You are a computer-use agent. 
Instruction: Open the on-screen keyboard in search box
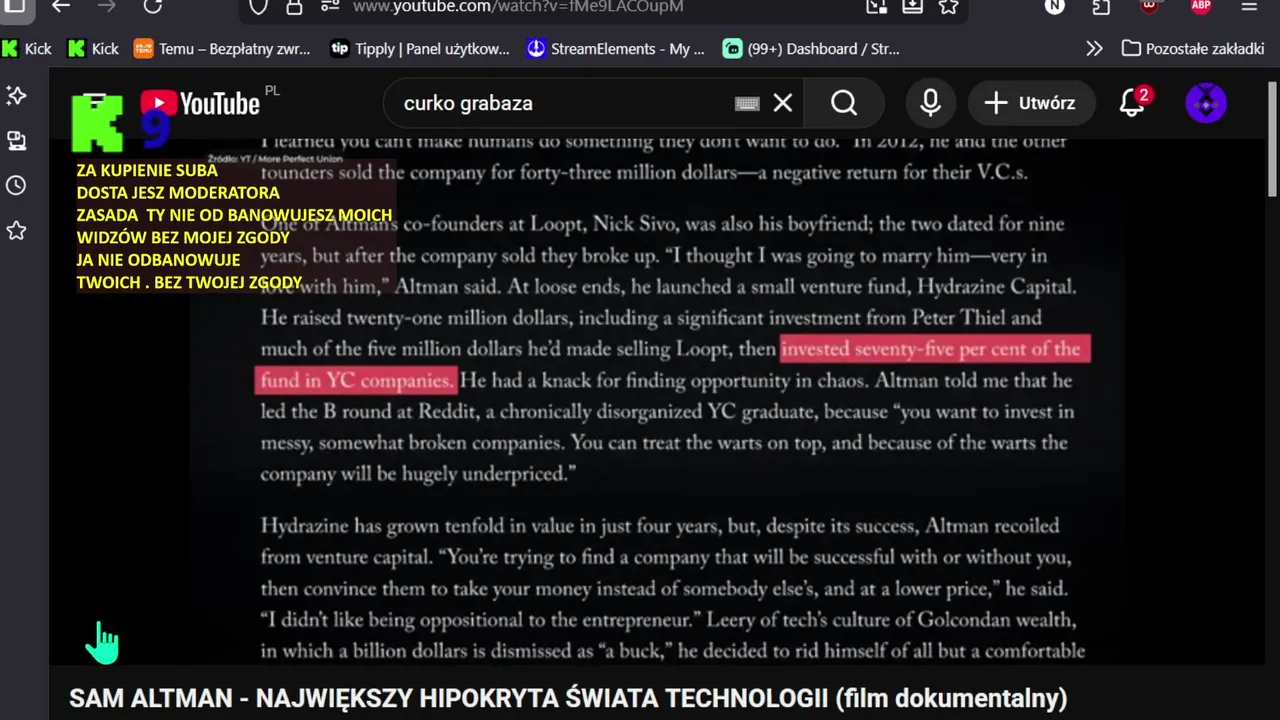[747, 103]
